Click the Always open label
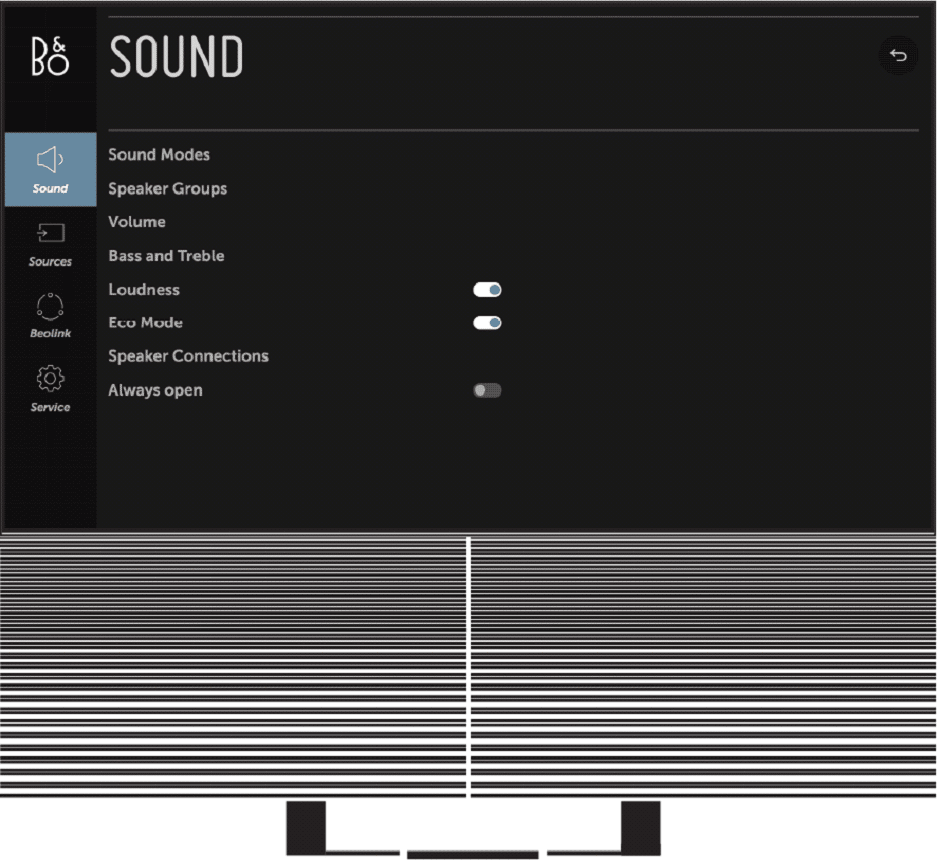Screen dimensions: 937x860 point(155,390)
